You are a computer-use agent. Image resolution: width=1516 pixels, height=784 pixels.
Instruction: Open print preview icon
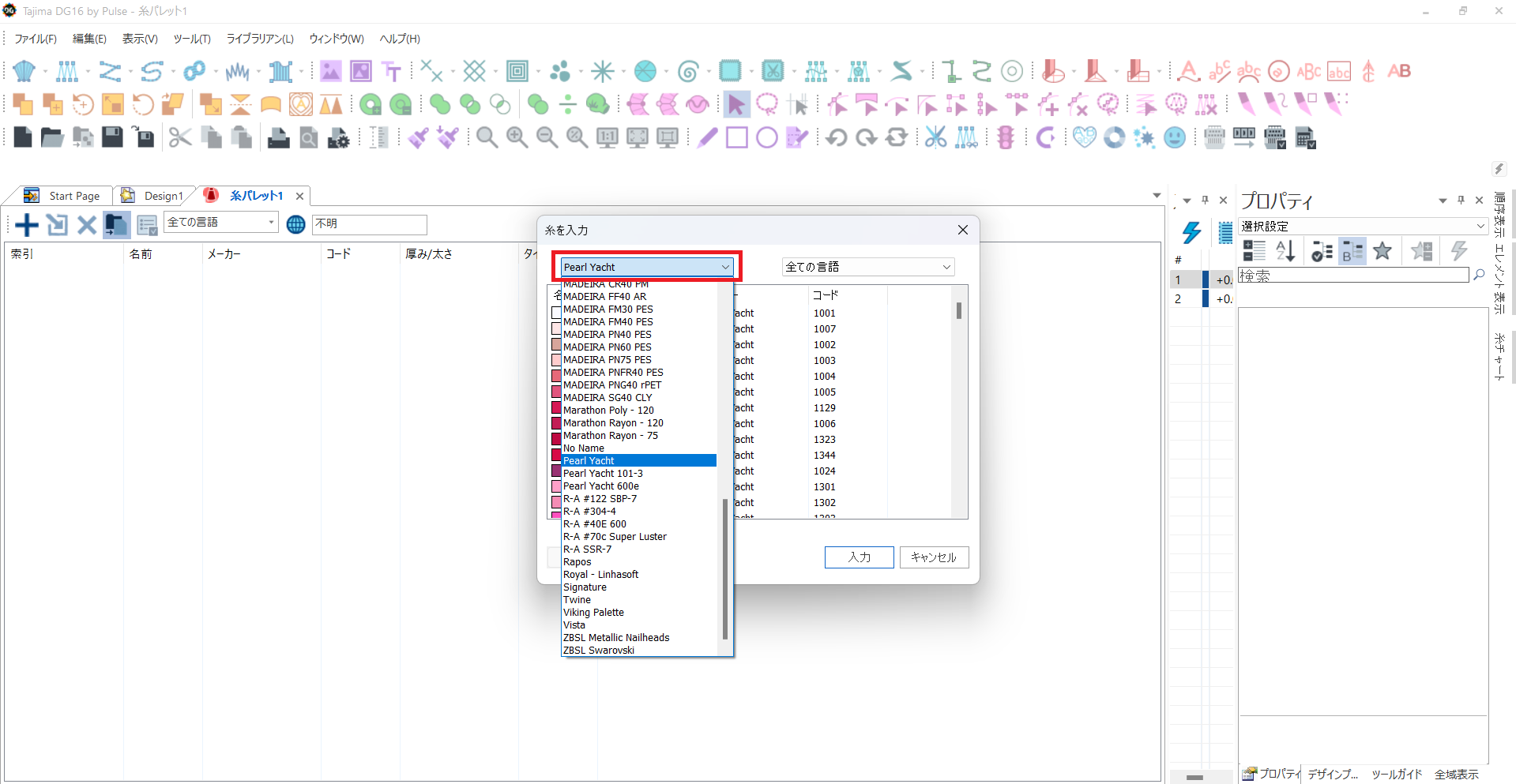(309, 137)
